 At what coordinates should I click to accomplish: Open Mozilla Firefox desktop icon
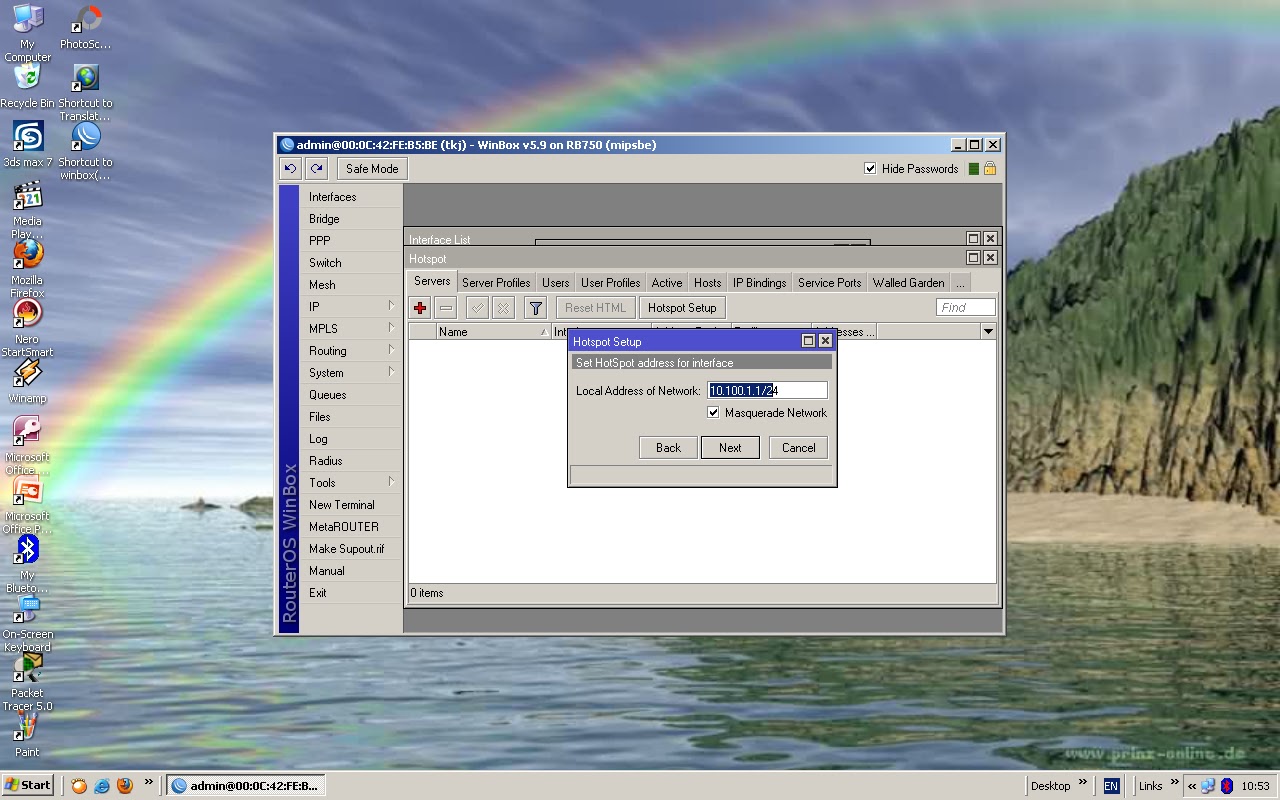tap(27, 268)
